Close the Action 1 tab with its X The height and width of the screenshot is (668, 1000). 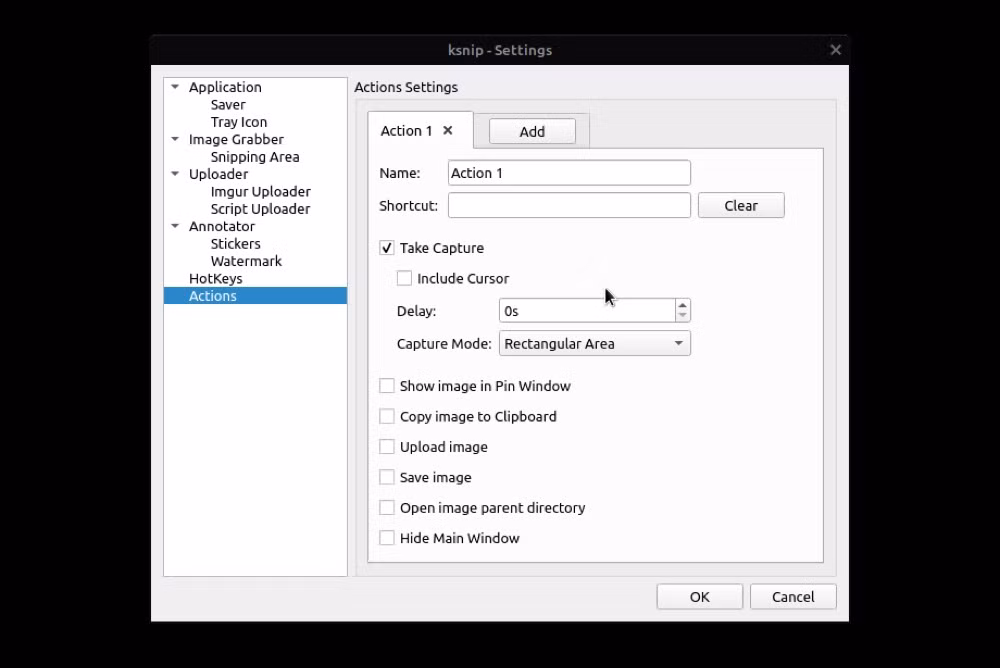(x=448, y=131)
